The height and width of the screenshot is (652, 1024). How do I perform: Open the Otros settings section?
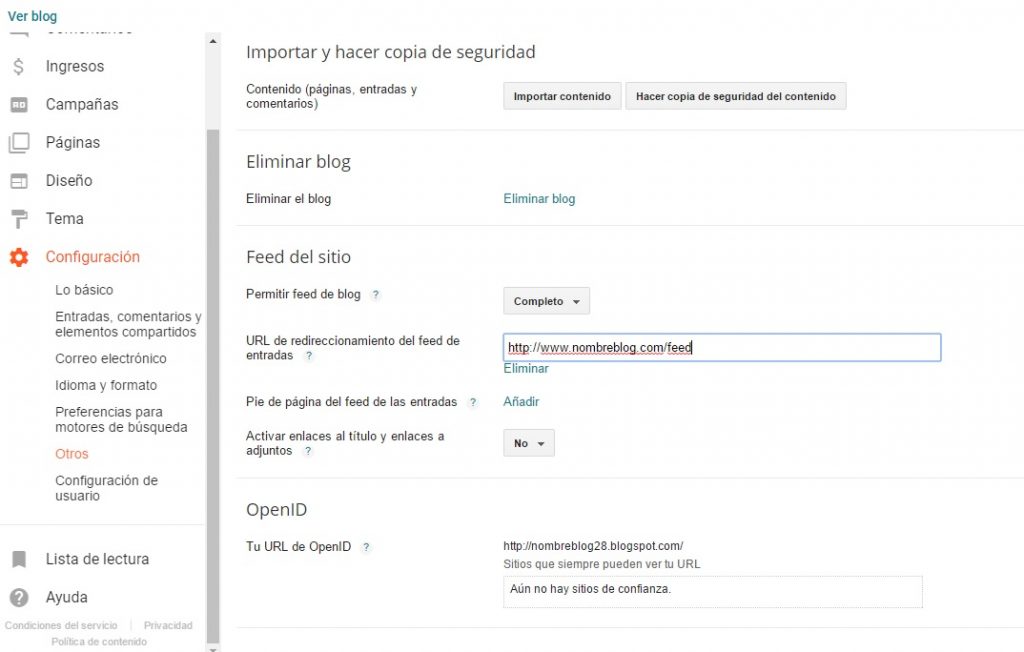(72, 454)
